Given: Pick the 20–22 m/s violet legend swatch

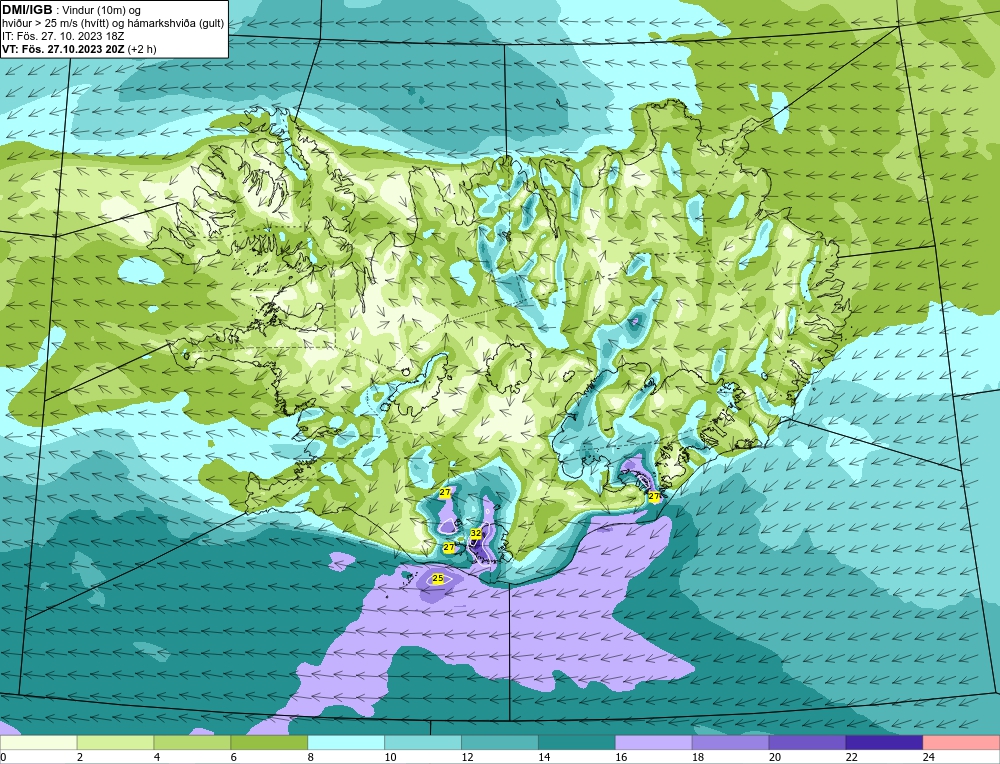Looking at the screenshot, I should (807, 743).
